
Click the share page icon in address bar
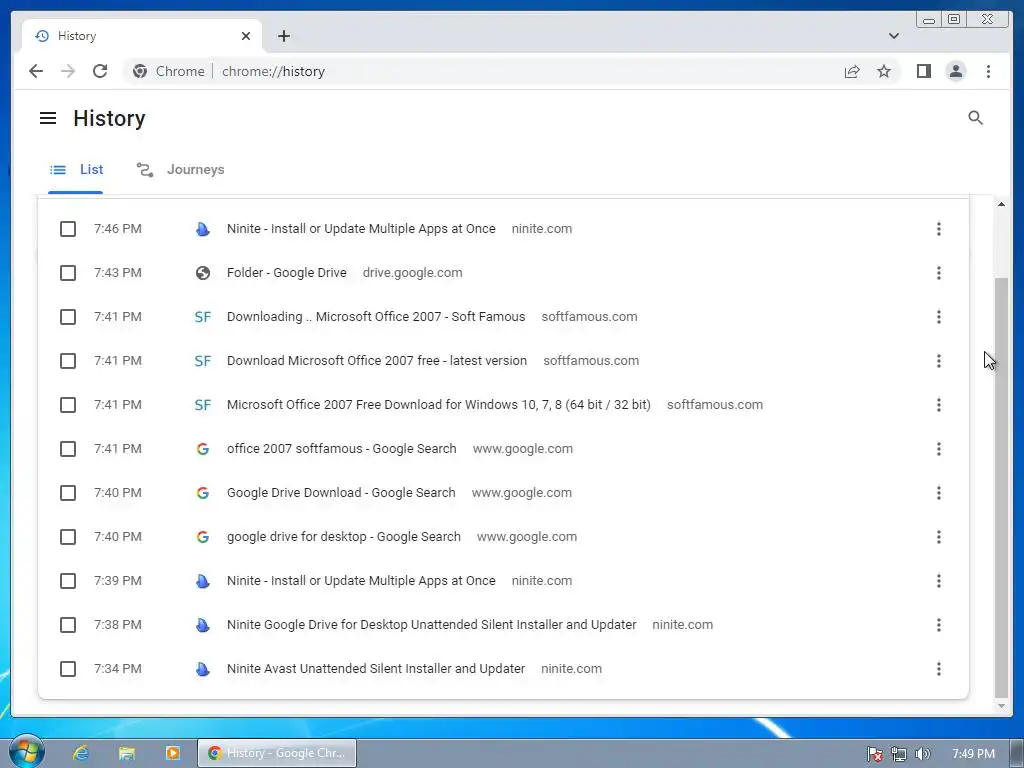(x=852, y=71)
